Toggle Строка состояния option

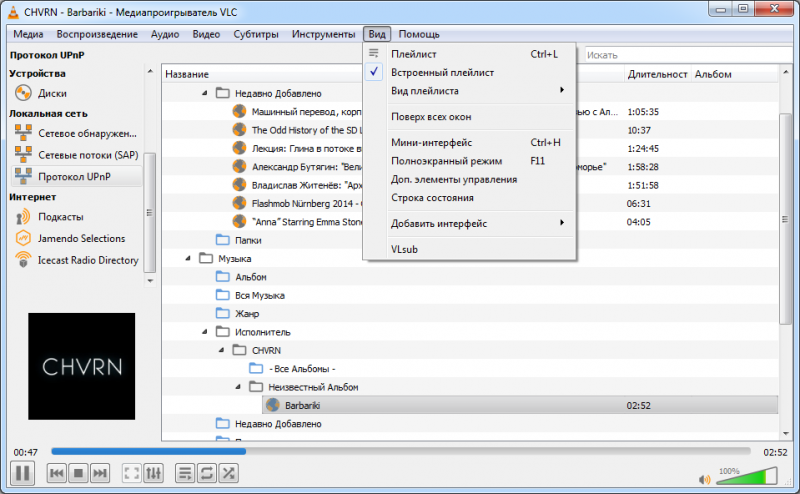point(469,198)
